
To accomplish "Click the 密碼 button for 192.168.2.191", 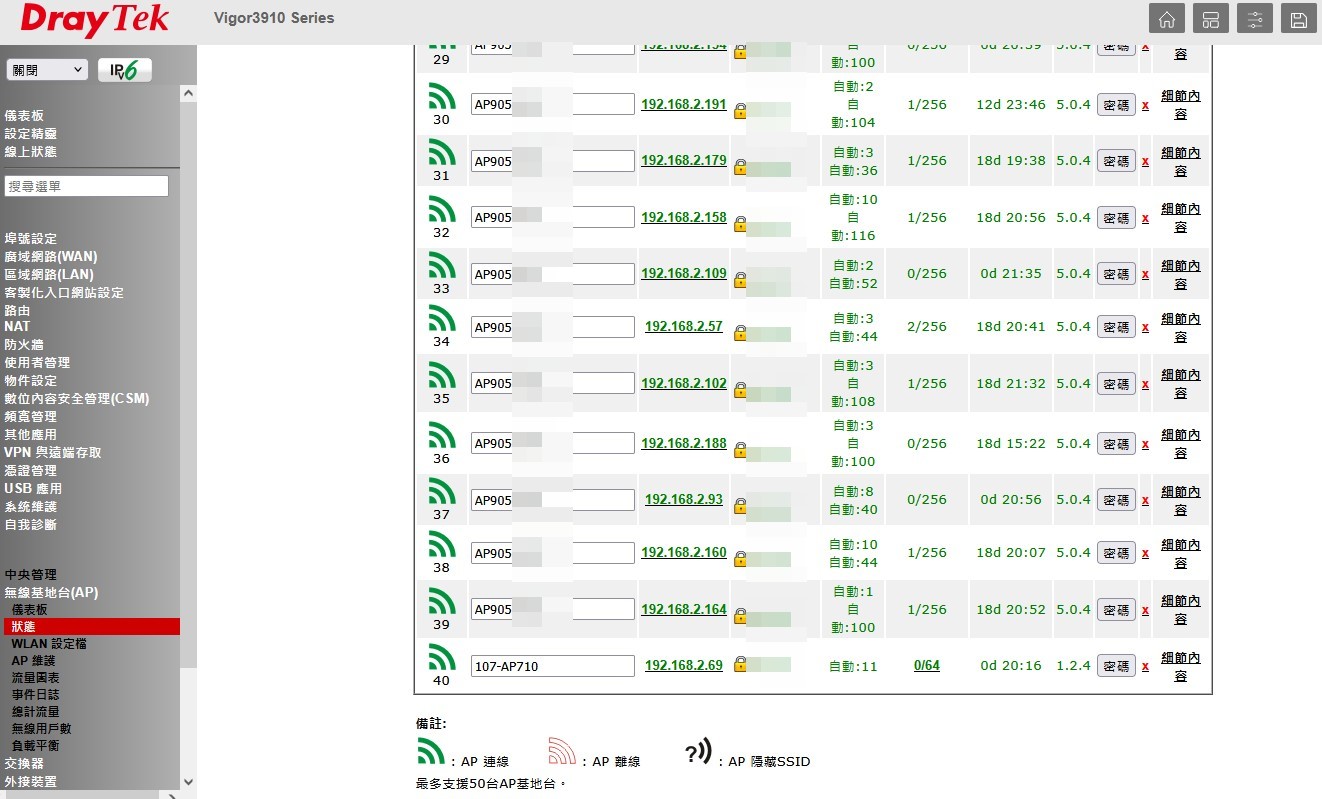I will [1116, 104].
